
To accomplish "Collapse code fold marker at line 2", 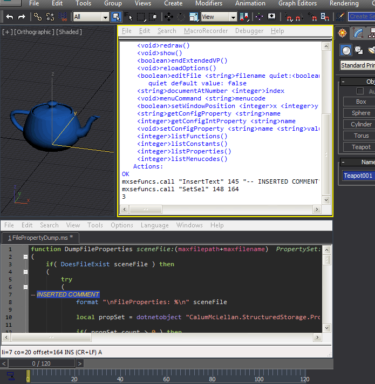I will pos(25,257).
